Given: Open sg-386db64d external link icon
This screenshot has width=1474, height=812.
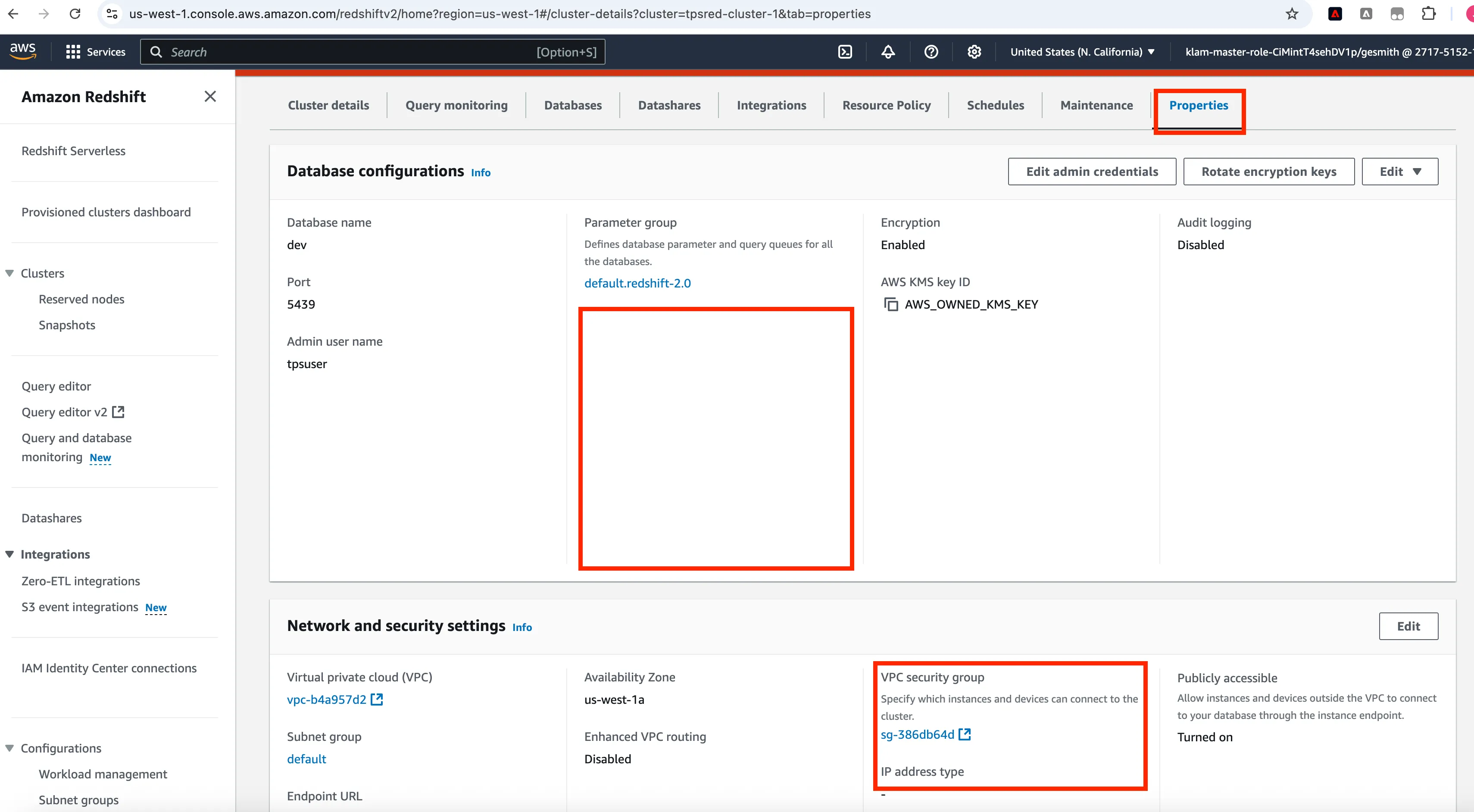Looking at the screenshot, I should 965,734.
